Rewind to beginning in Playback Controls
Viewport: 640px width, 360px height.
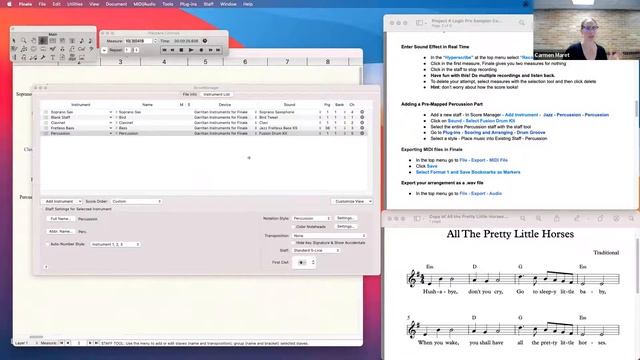(x=164, y=50)
